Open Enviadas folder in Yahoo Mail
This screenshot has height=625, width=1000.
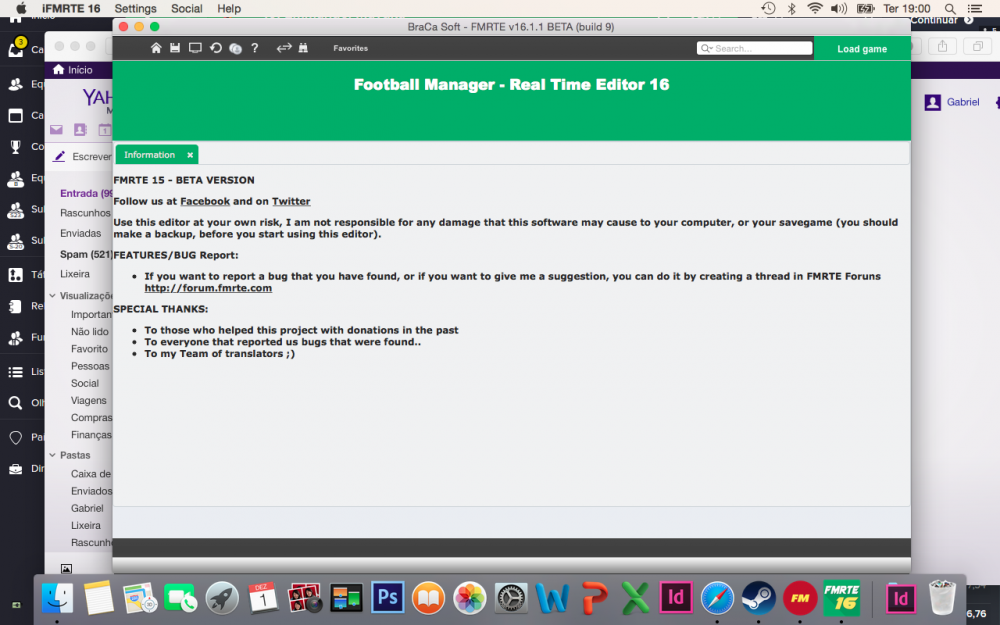(80, 233)
